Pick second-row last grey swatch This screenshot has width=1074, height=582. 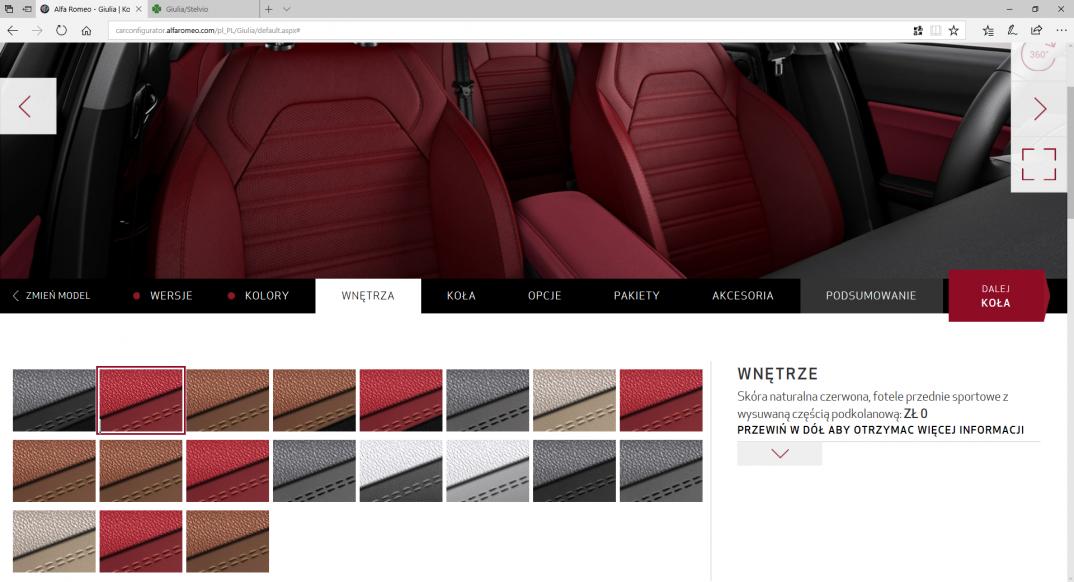661,471
